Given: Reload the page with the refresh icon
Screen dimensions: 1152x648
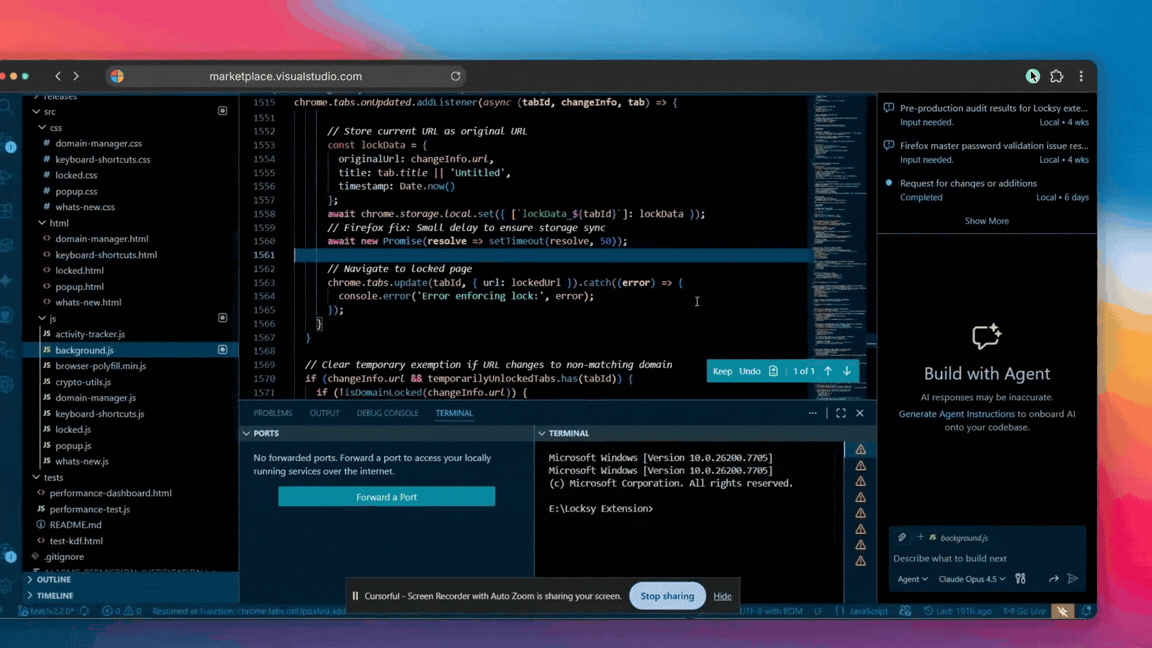Looking at the screenshot, I should point(455,75).
